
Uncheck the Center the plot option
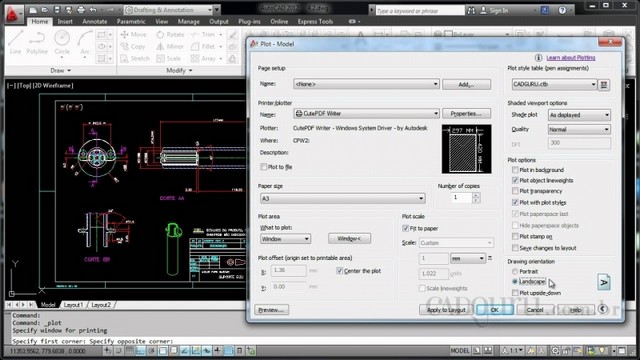click(x=340, y=271)
